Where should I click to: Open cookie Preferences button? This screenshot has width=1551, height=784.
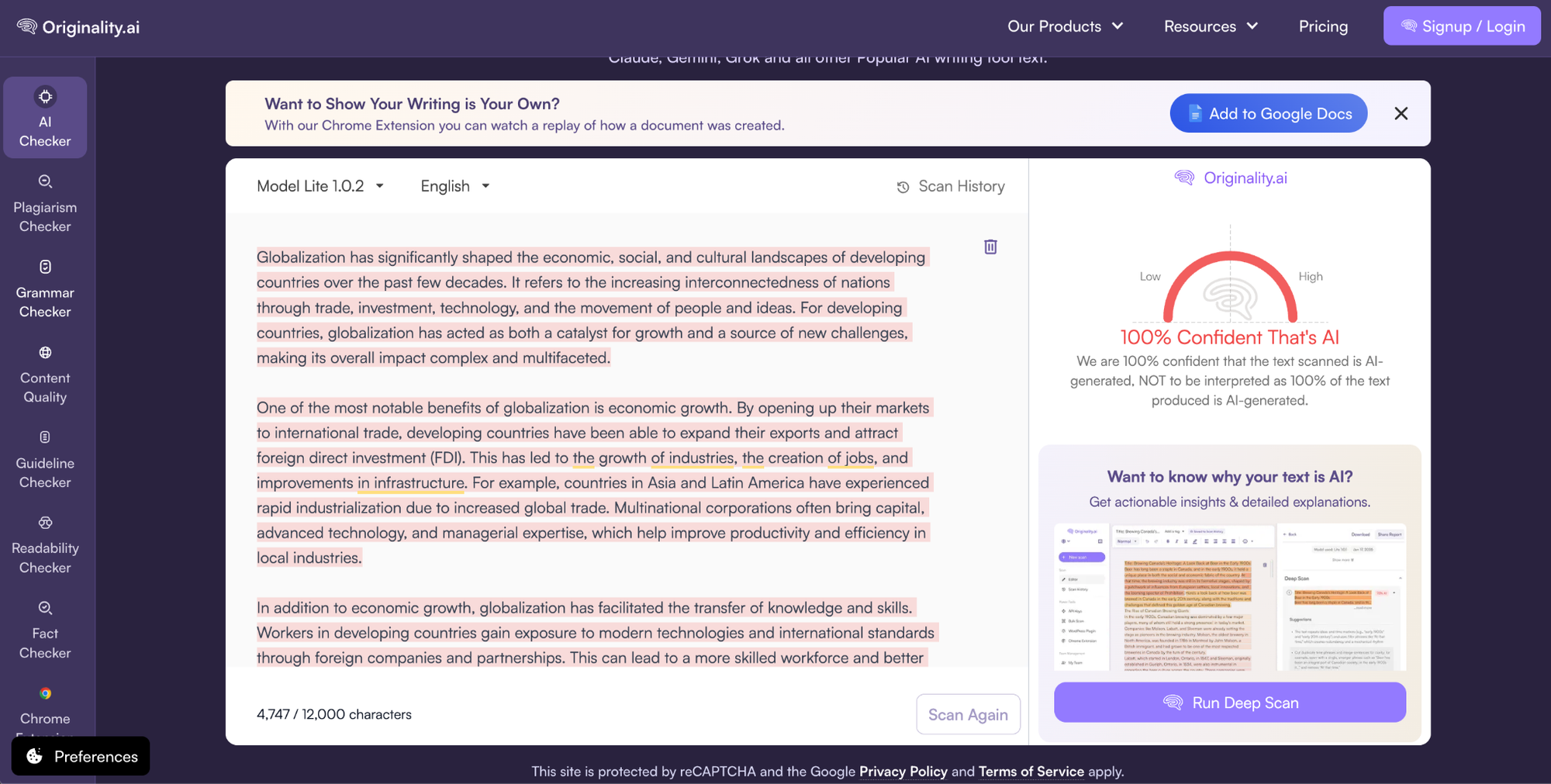point(81,756)
